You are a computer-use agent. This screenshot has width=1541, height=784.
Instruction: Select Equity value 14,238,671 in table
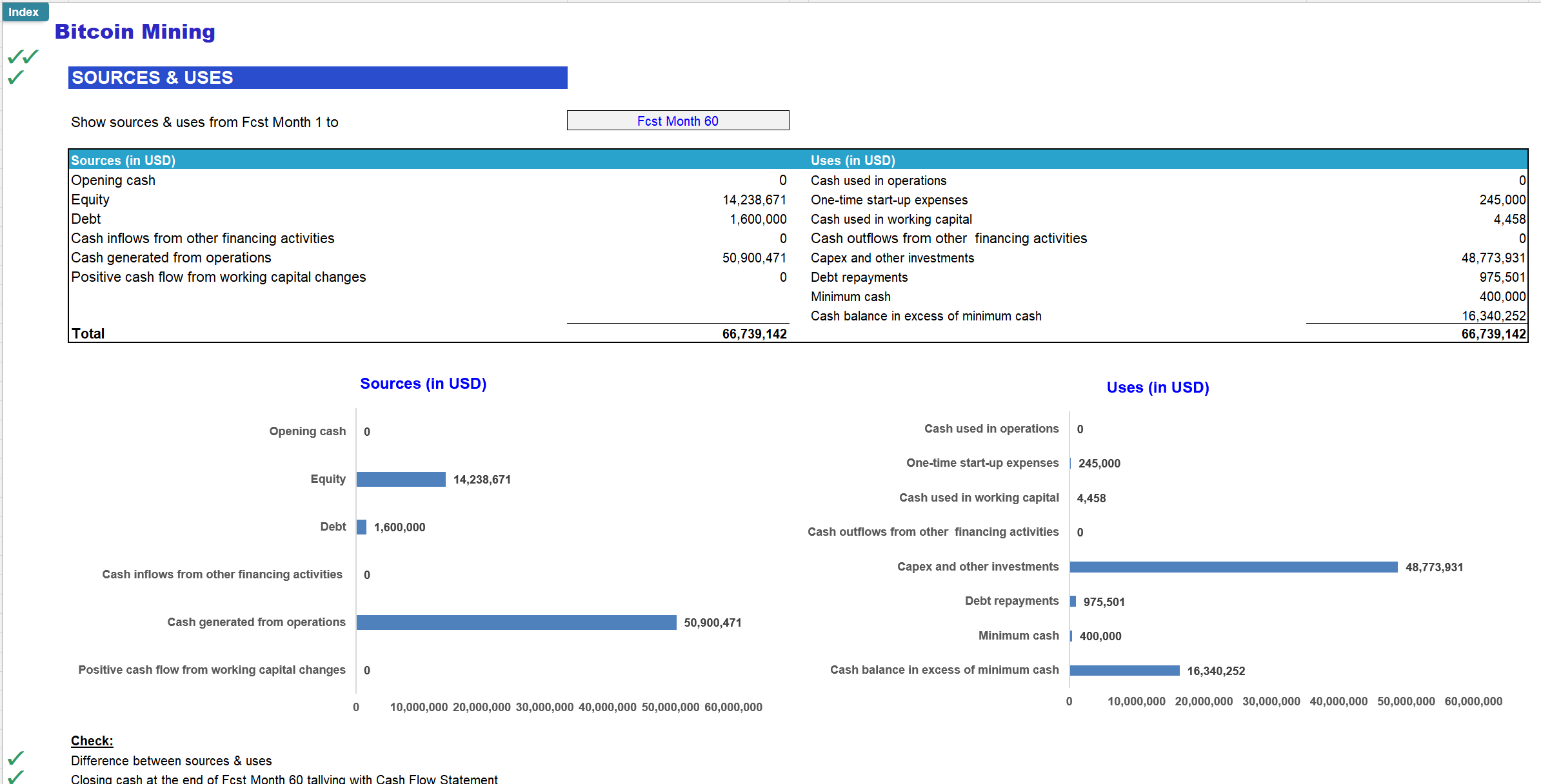click(x=754, y=200)
